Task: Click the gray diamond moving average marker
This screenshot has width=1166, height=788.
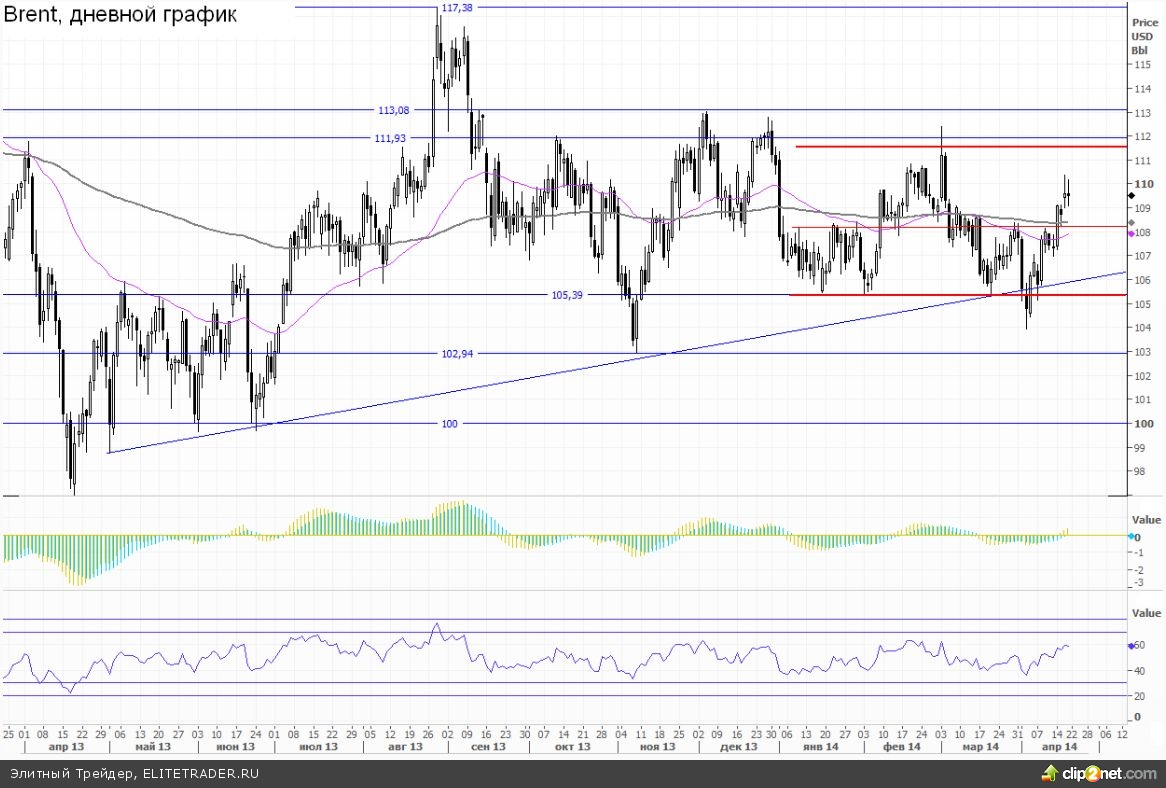Action: [1131, 222]
